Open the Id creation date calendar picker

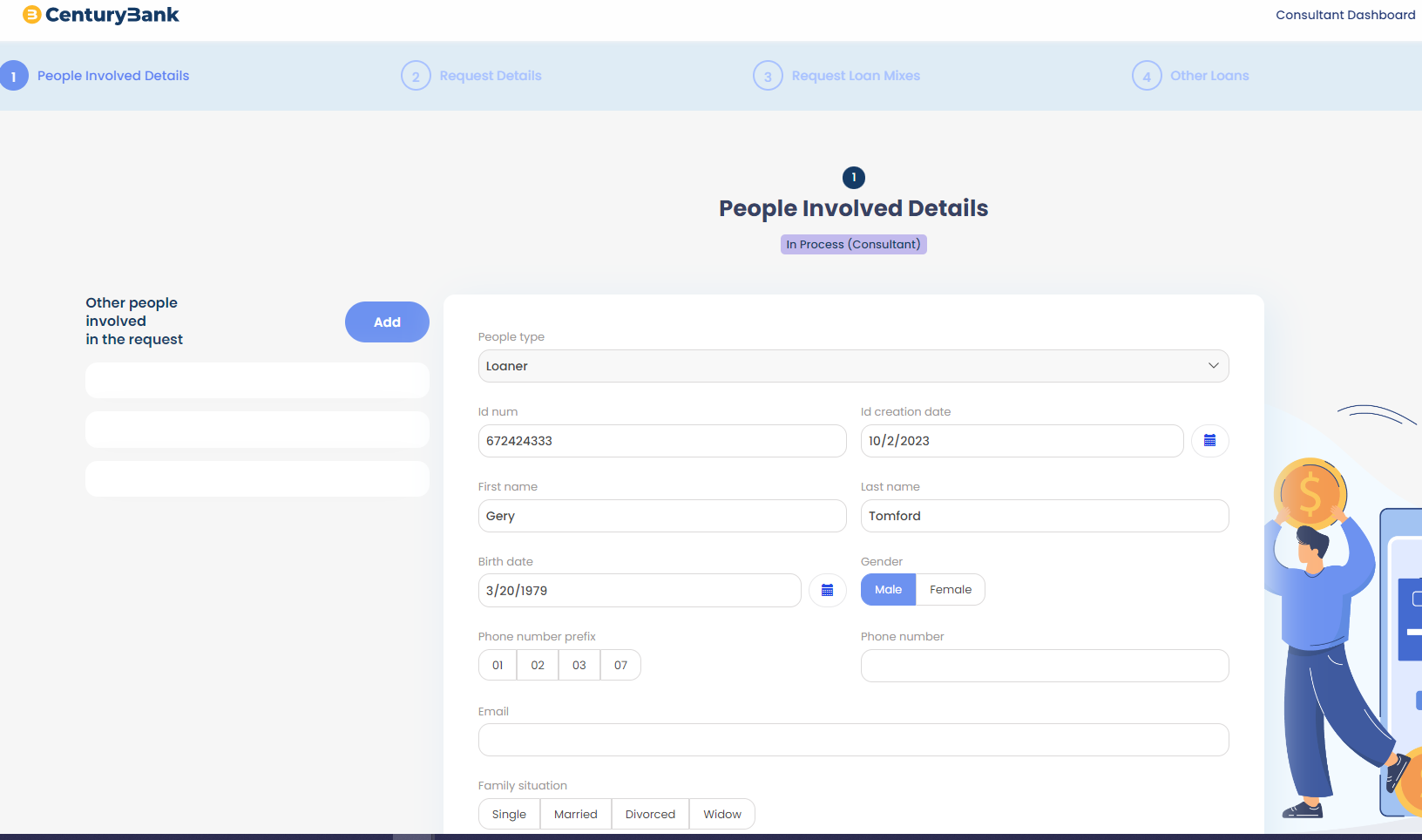[x=1209, y=441]
